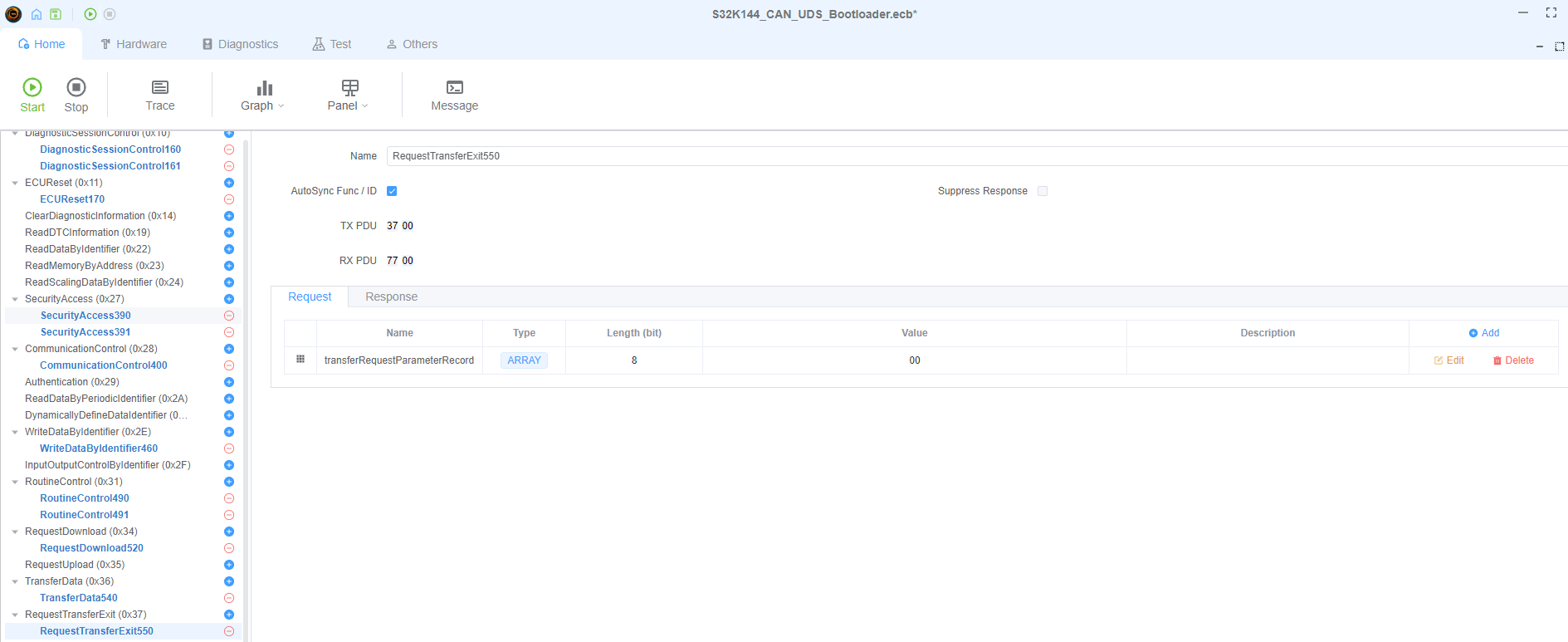Click the fullscreen icon in title bar
1568x642 pixels.
tap(1551, 13)
